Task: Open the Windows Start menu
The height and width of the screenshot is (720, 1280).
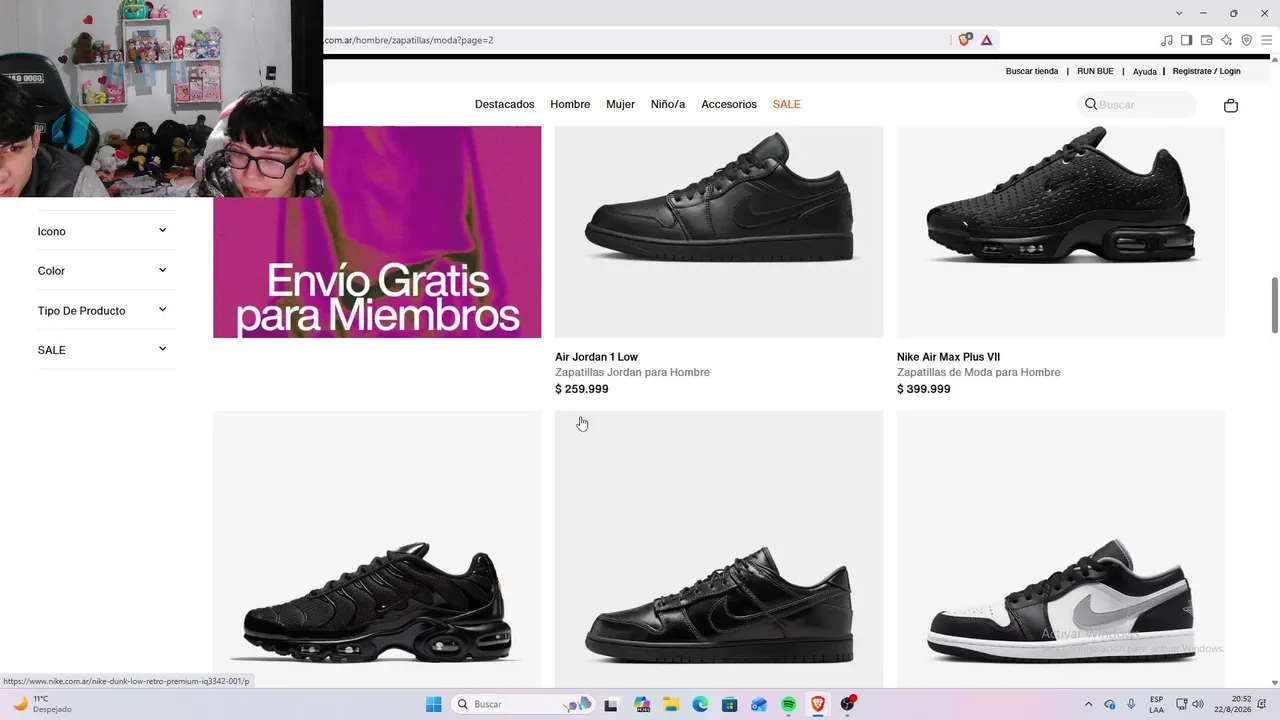Action: (433, 704)
